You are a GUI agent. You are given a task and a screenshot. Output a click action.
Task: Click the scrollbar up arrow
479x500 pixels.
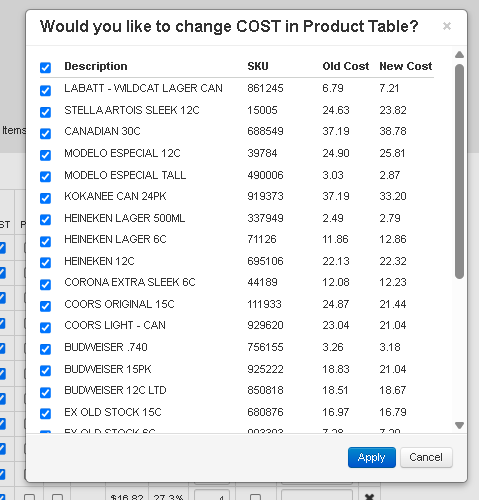(x=459, y=54)
